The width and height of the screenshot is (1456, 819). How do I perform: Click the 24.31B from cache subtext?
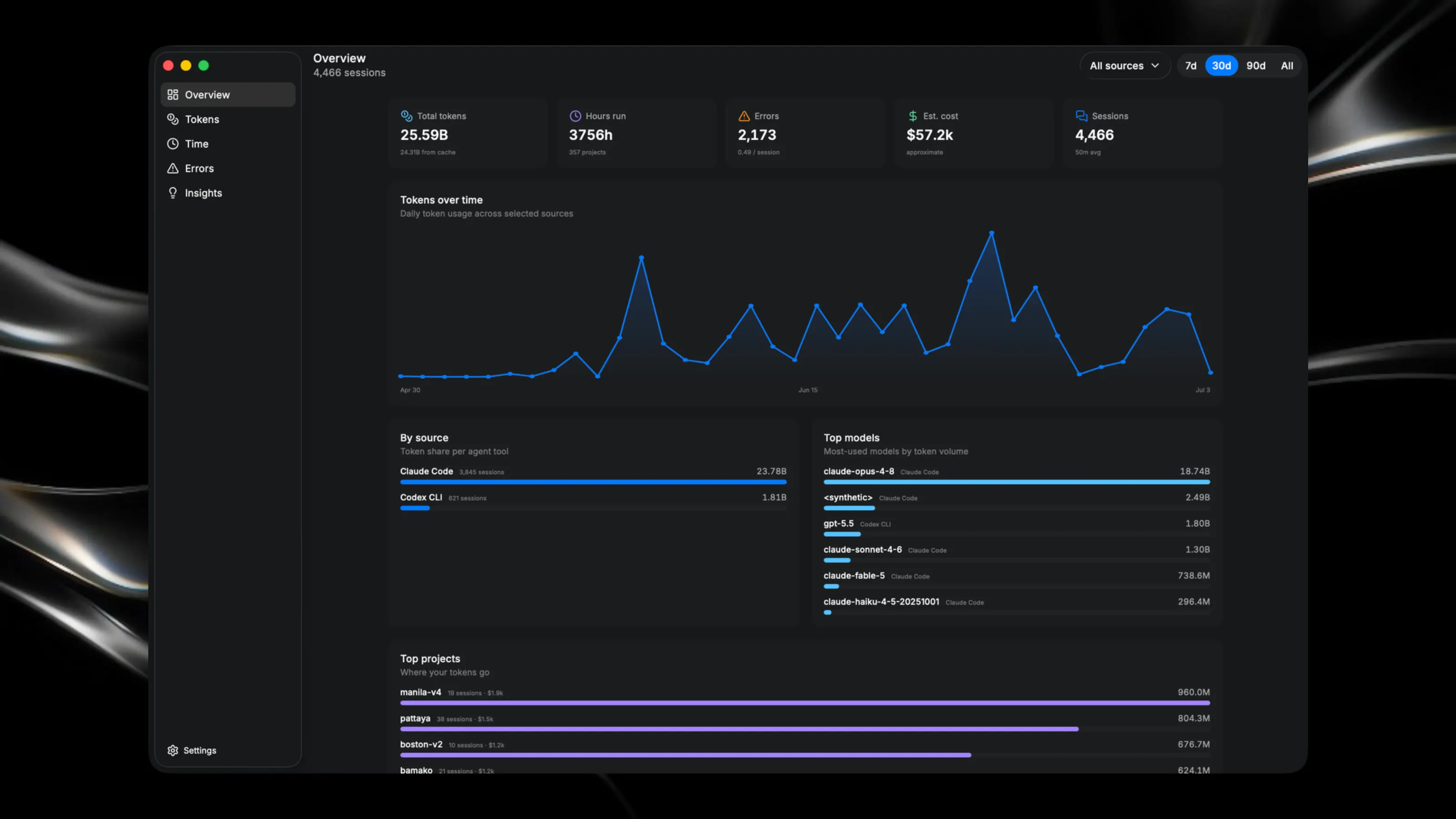click(x=428, y=152)
